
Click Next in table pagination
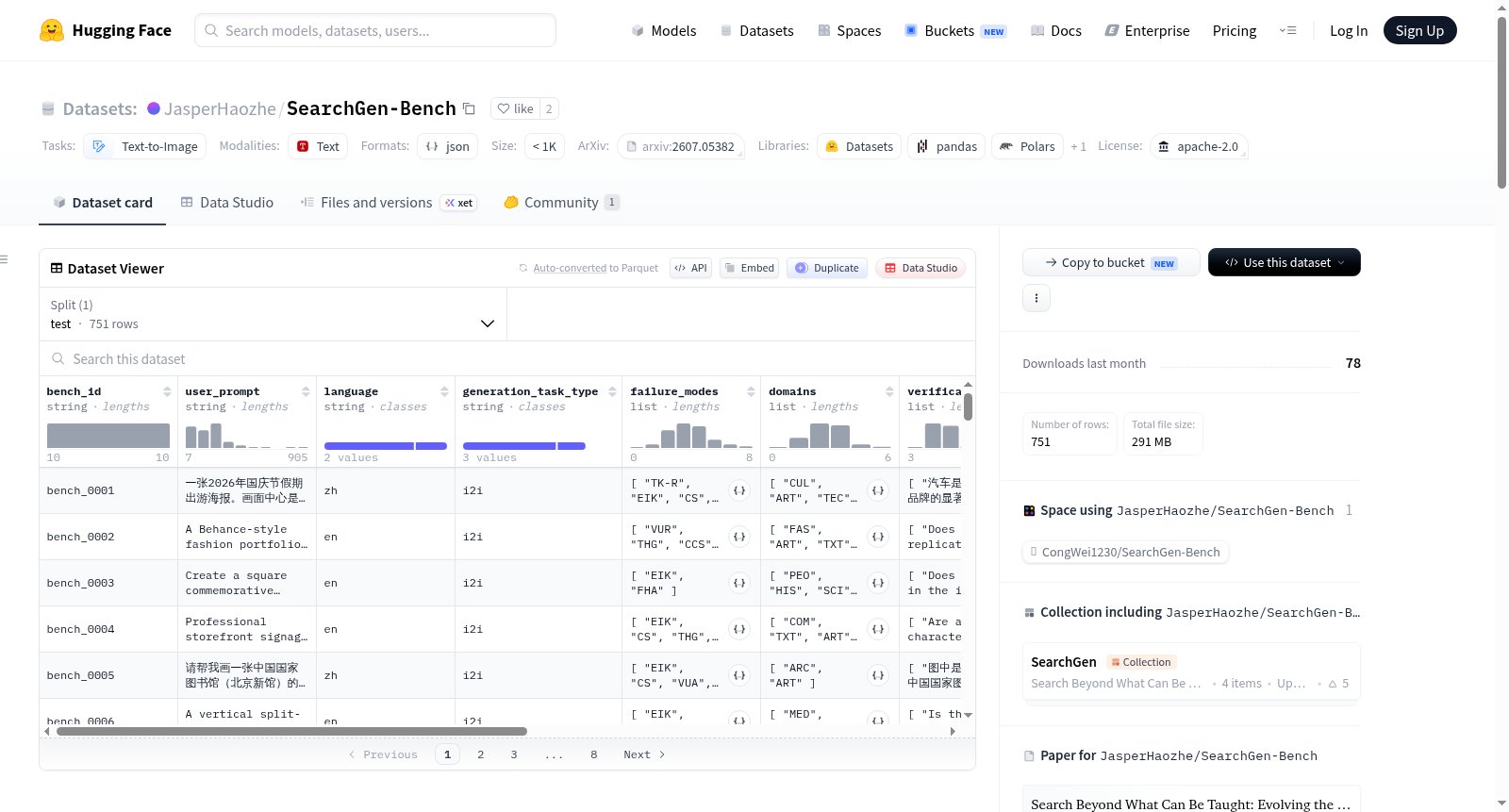[644, 754]
